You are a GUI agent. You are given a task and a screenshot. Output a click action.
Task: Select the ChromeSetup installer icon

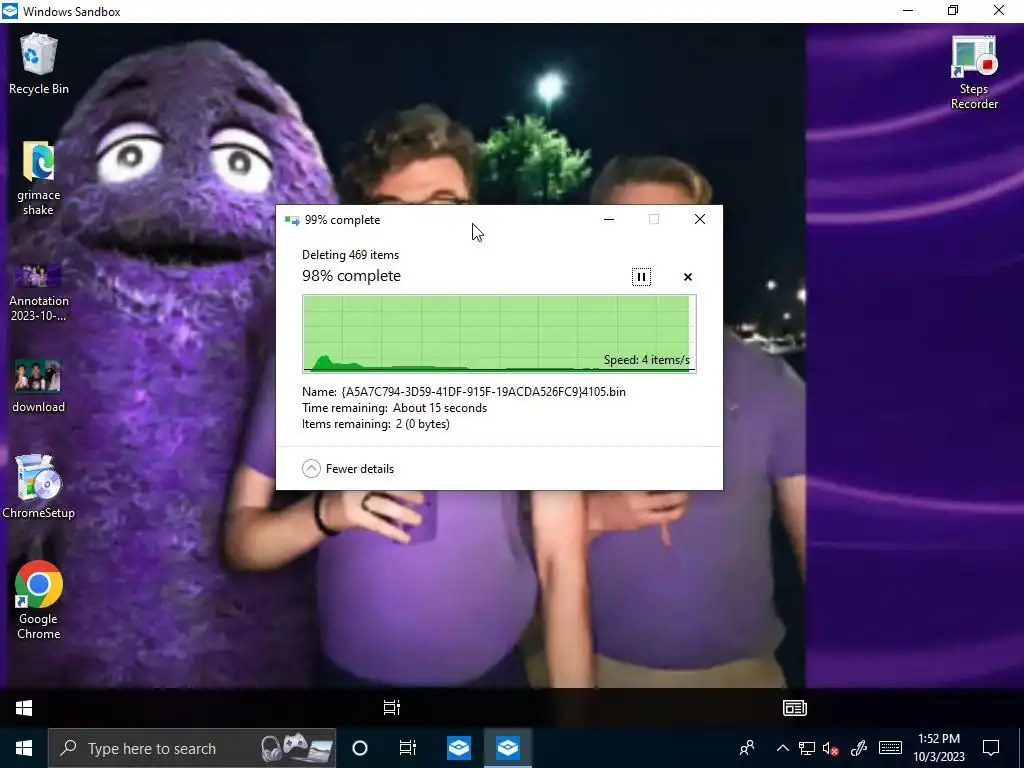(39, 487)
